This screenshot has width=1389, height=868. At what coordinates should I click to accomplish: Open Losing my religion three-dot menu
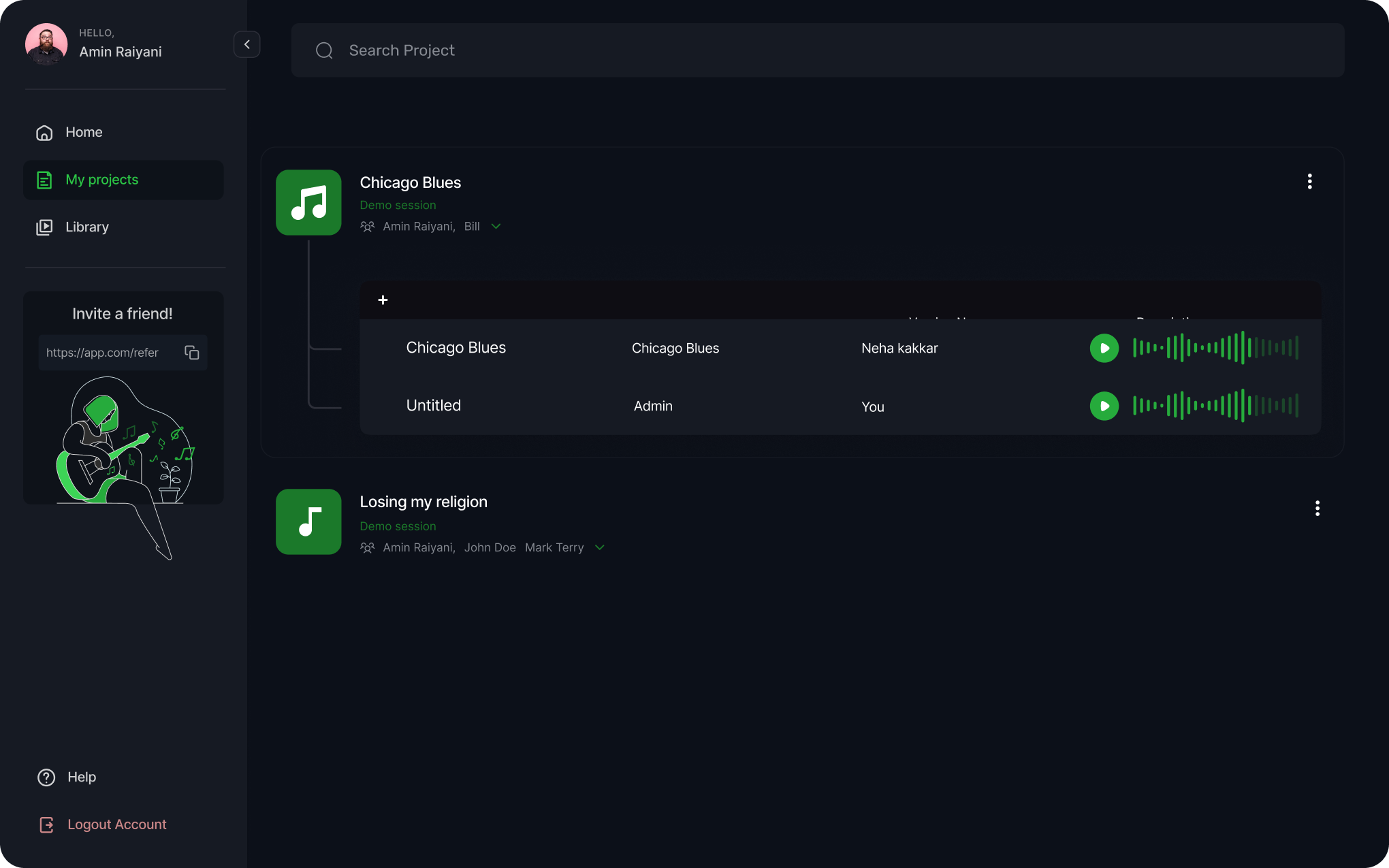1318,509
